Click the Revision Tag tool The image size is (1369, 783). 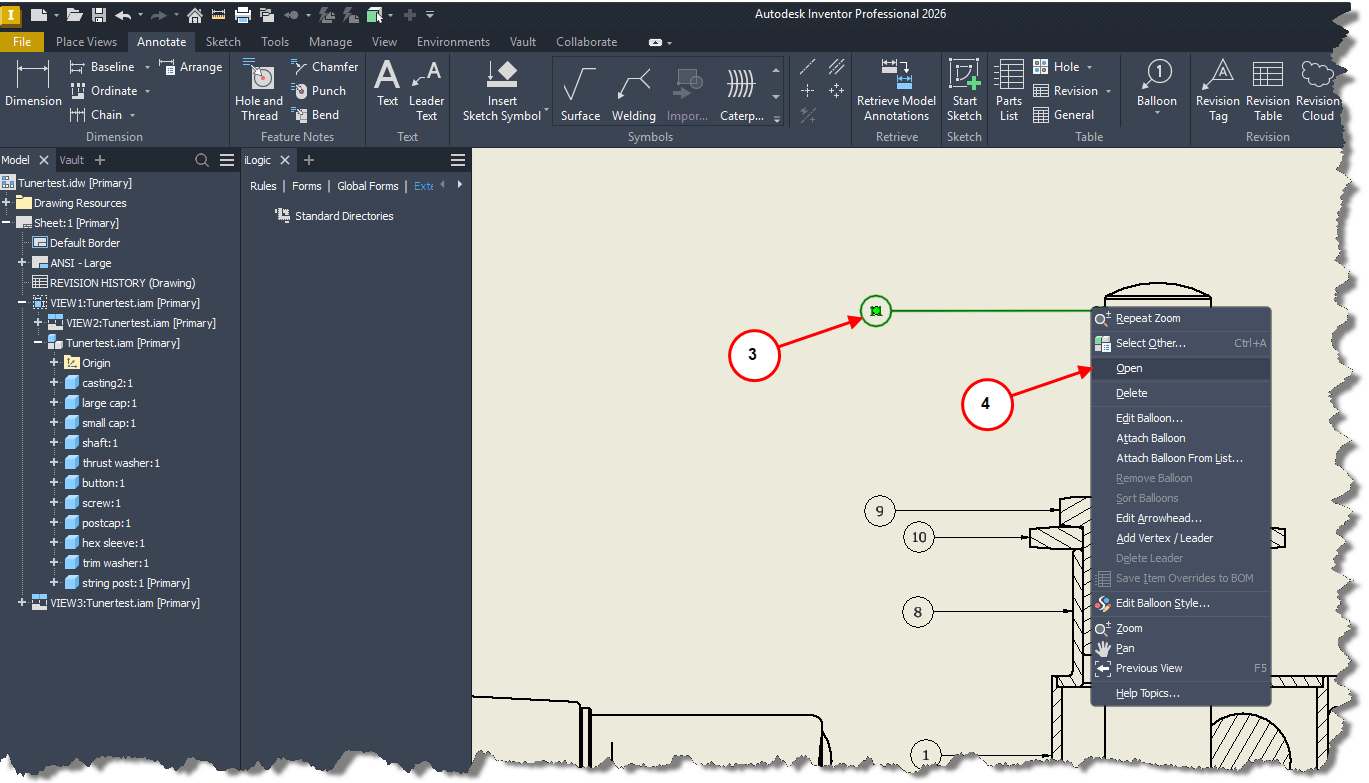tap(1218, 92)
